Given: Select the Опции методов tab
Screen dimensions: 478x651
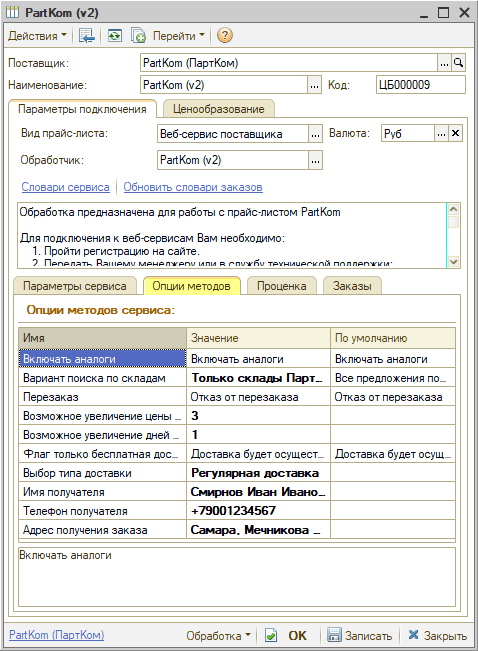Looking at the screenshot, I should click(x=191, y=286).
